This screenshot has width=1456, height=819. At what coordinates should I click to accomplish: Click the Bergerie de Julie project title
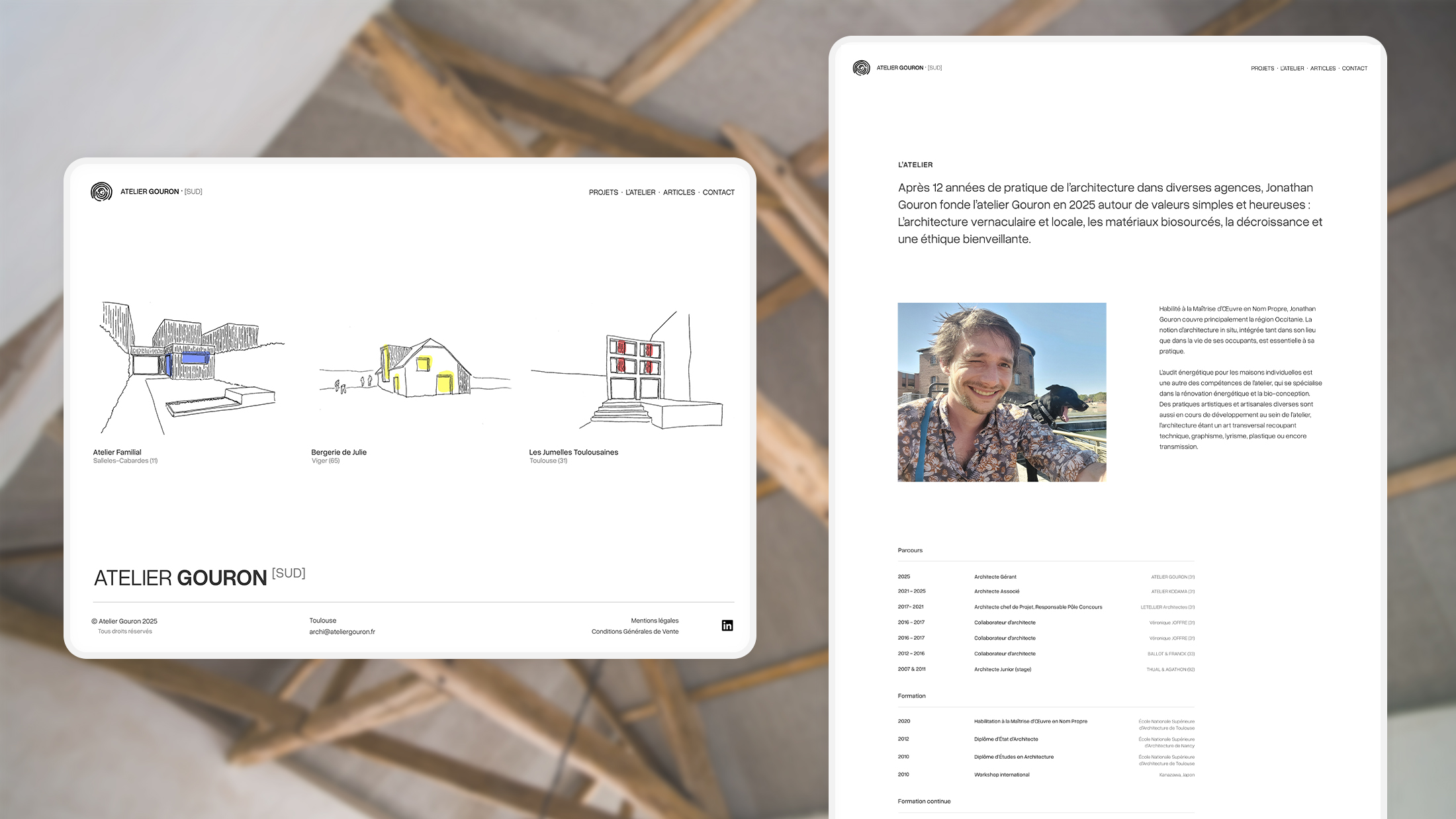[x=339, y=453]
